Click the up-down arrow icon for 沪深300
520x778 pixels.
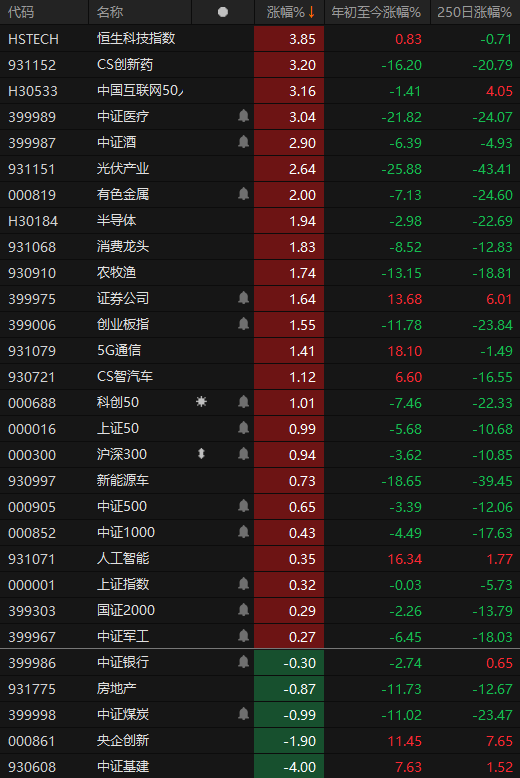[x=201, y=454]
